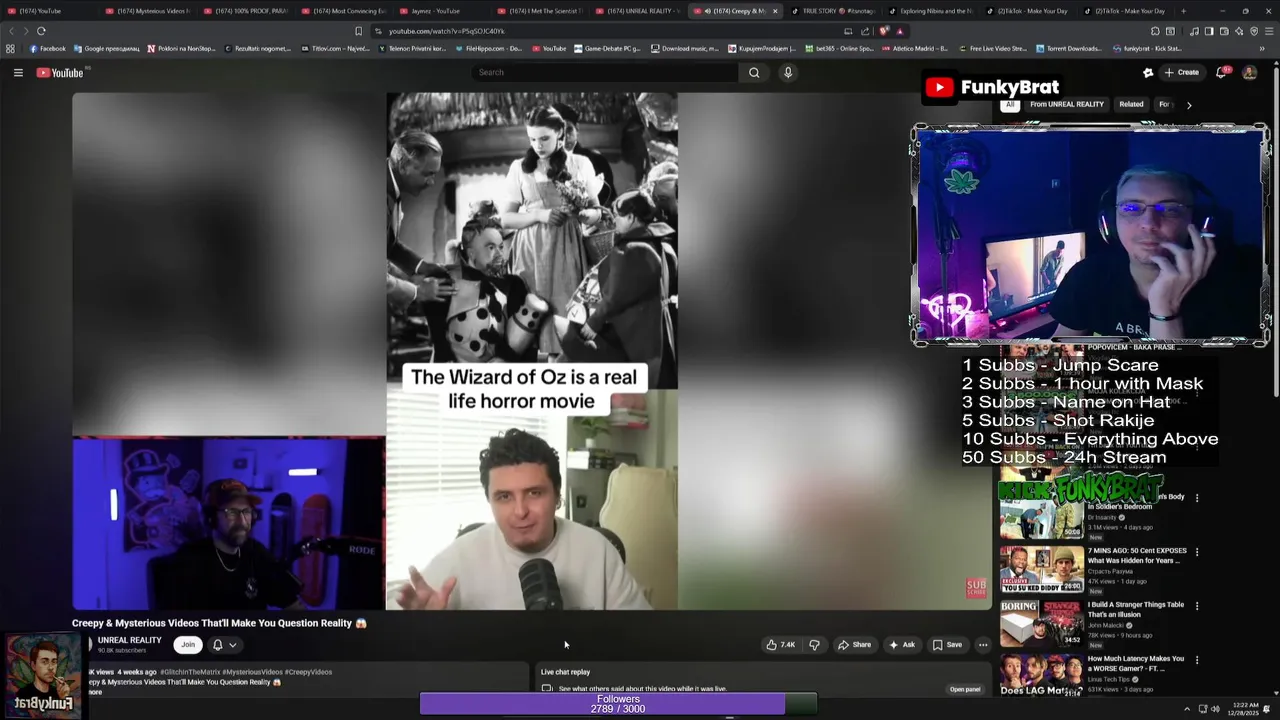Click the Ask button

coord(902,645)
